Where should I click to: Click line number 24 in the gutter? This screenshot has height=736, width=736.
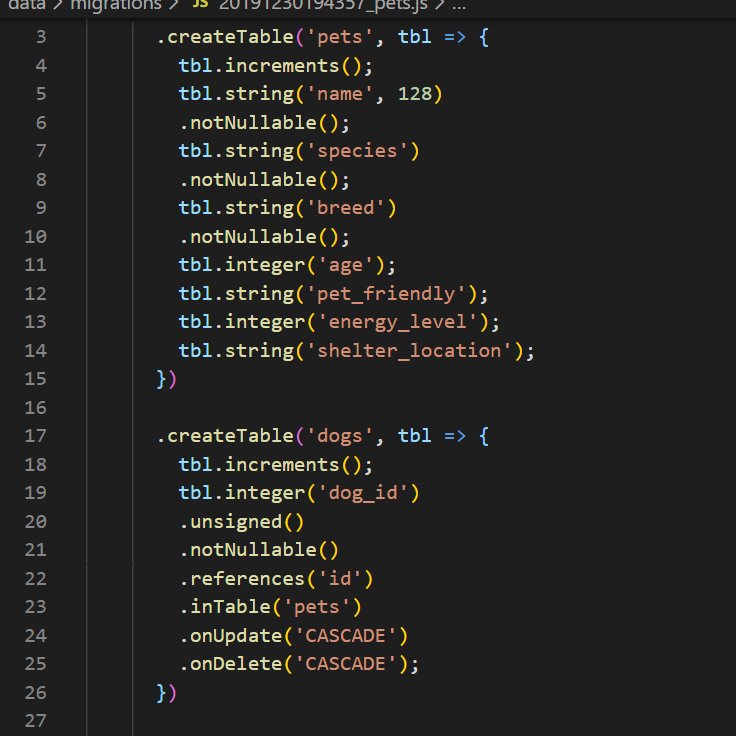point(36,636)
